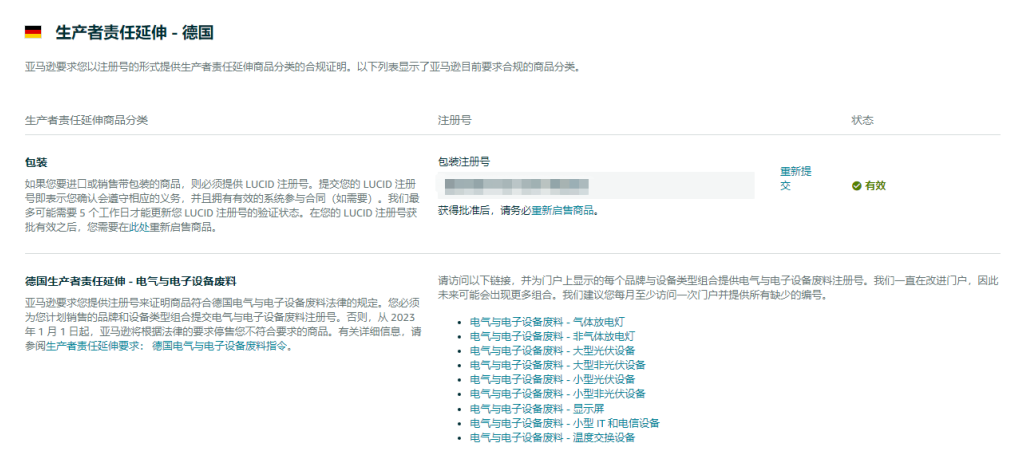
Task: Click the 状态 column header
Action: pos(862,121)
